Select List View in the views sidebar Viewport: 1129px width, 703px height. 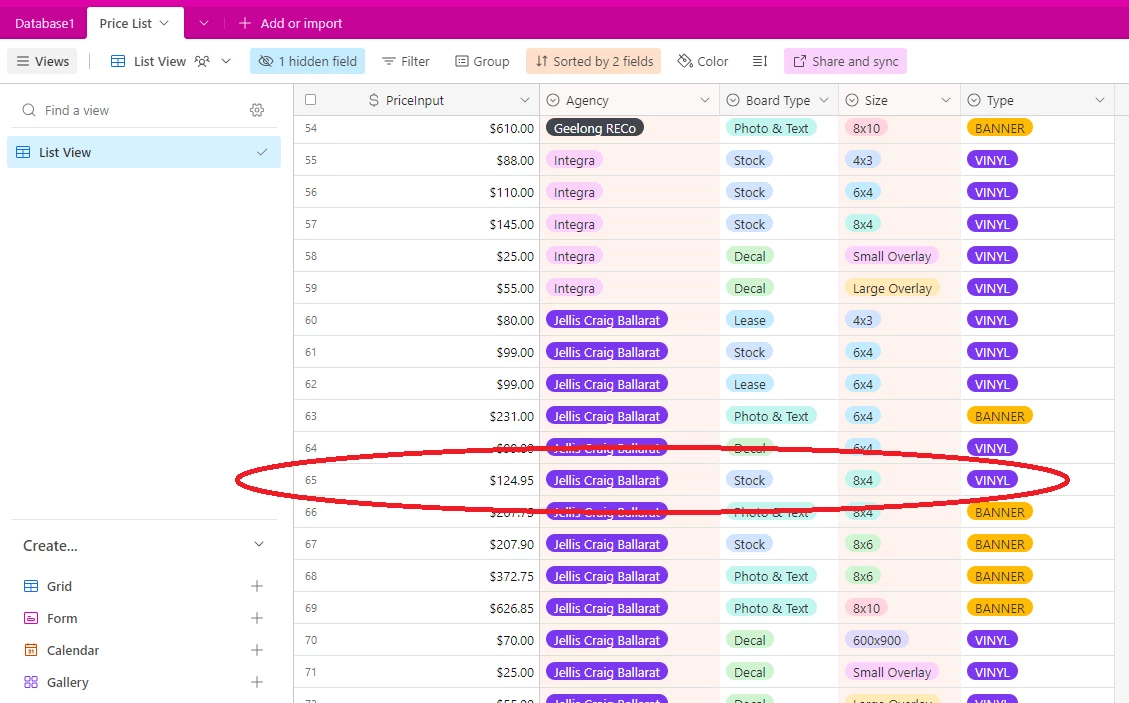pos(144,152)
